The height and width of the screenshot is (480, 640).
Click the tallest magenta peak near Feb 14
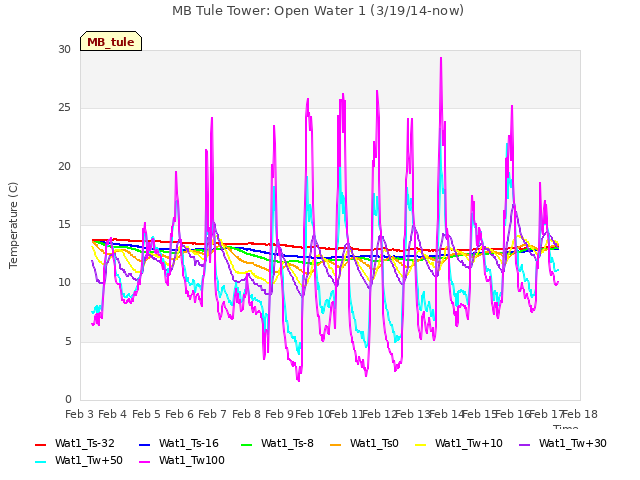[x=441, y=58]
